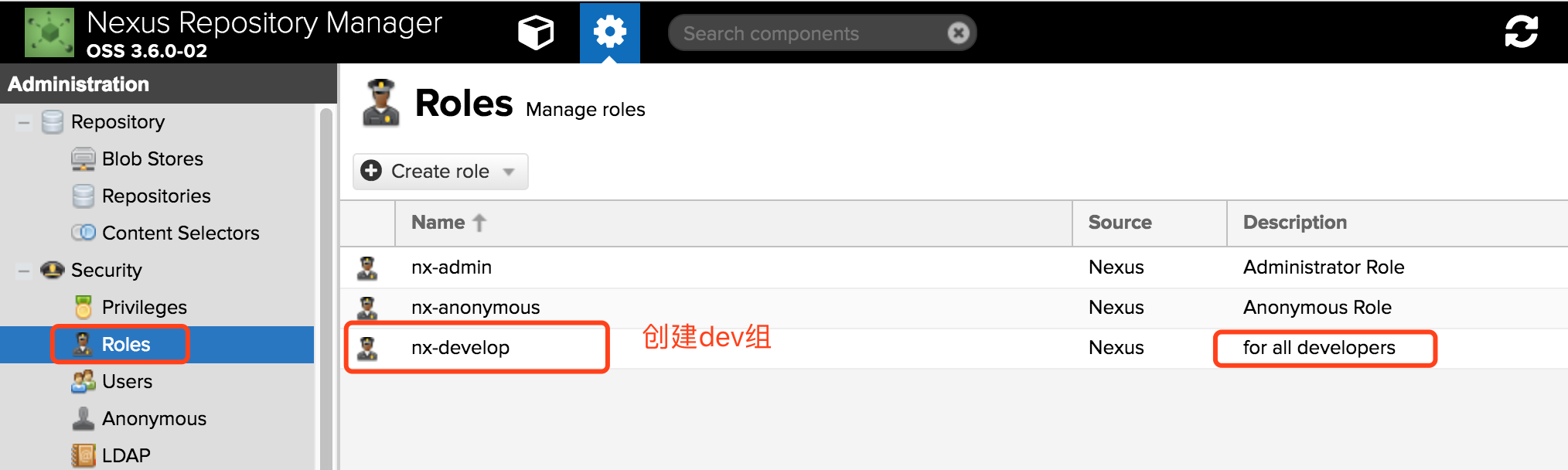Open the Browse cube icon in the header
The image size is (1568, 470).
click(x=535, y=32)
